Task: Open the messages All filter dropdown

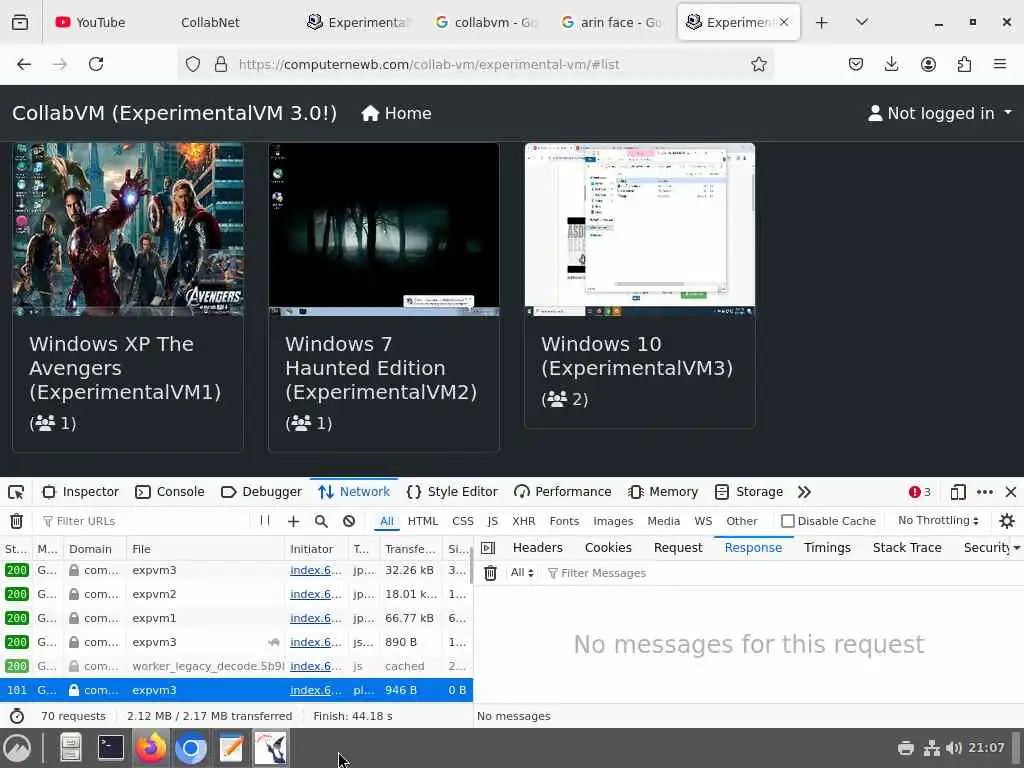Action: pos(522,573)
